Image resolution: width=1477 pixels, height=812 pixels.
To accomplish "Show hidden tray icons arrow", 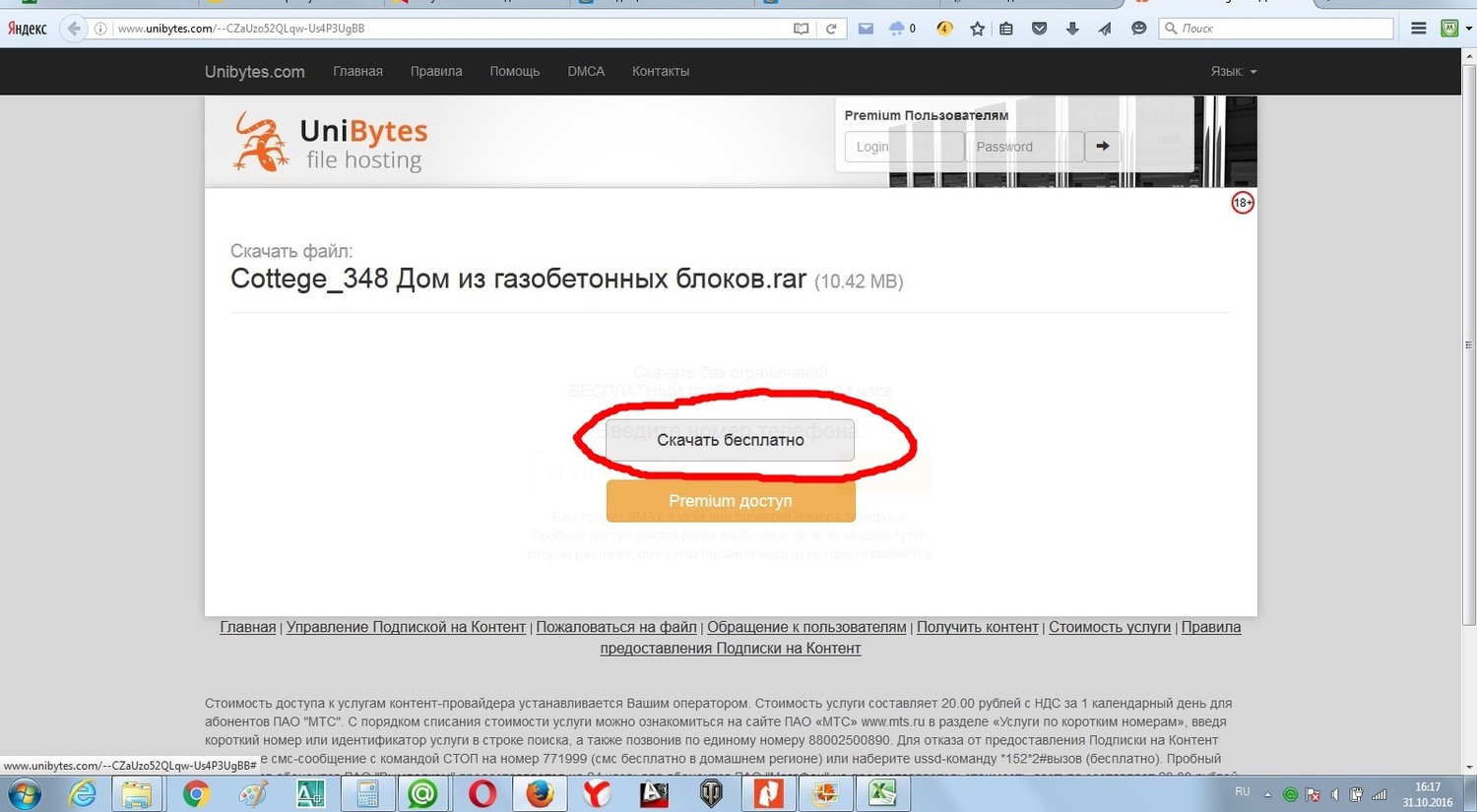I will click(1267, 794).
